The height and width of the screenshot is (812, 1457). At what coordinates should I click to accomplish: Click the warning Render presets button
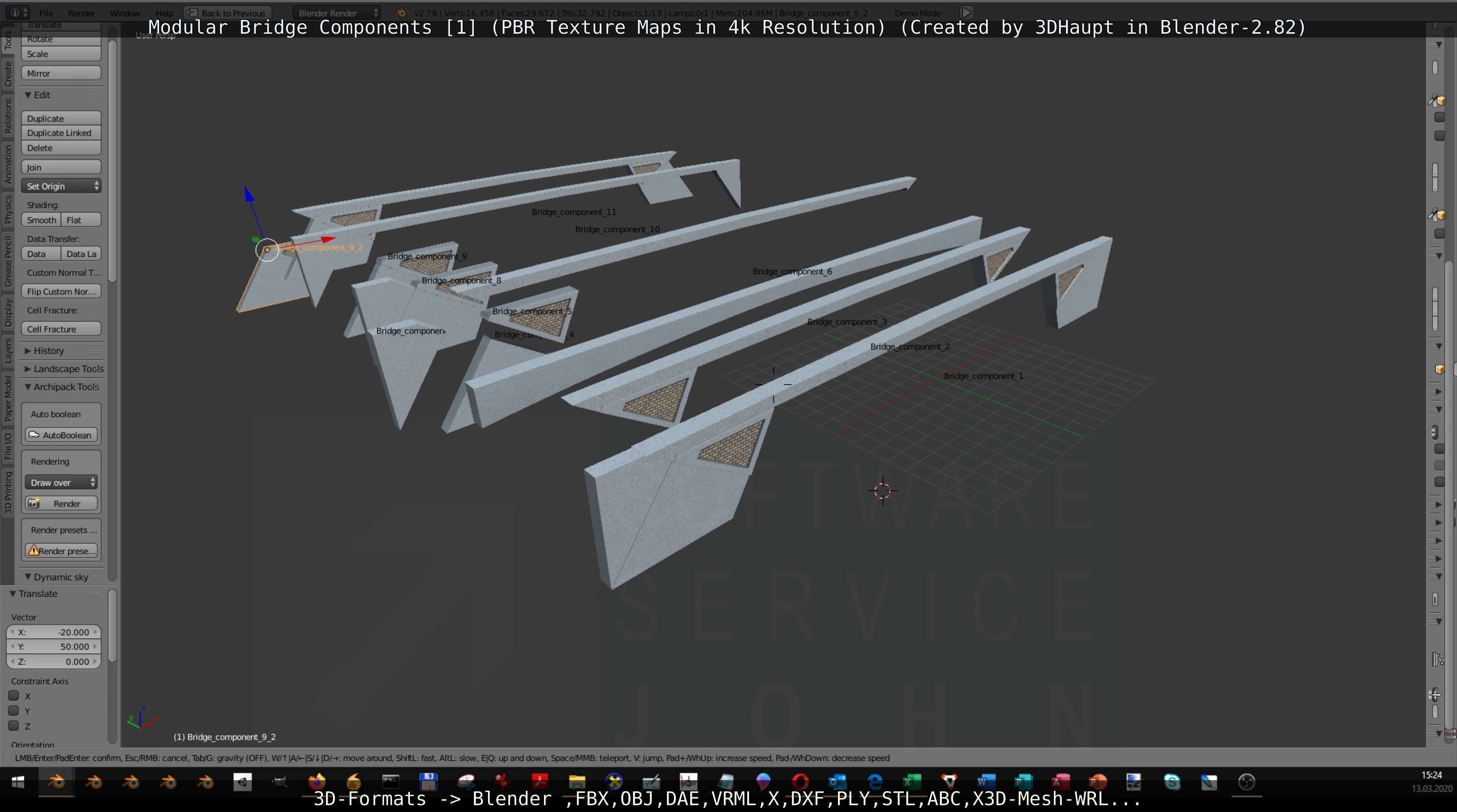tap(61, 551)
